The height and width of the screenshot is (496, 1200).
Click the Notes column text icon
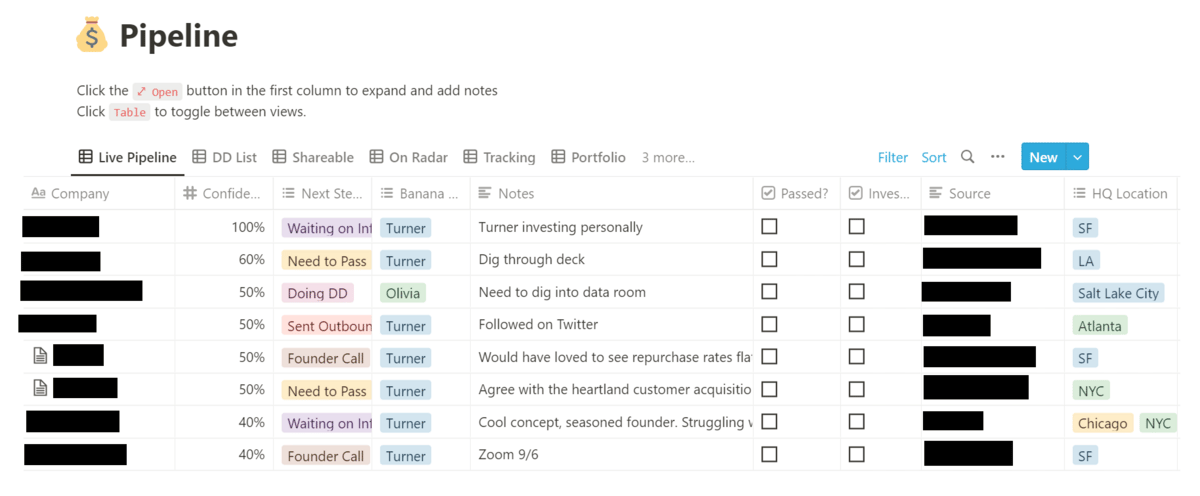pos(485,193)
